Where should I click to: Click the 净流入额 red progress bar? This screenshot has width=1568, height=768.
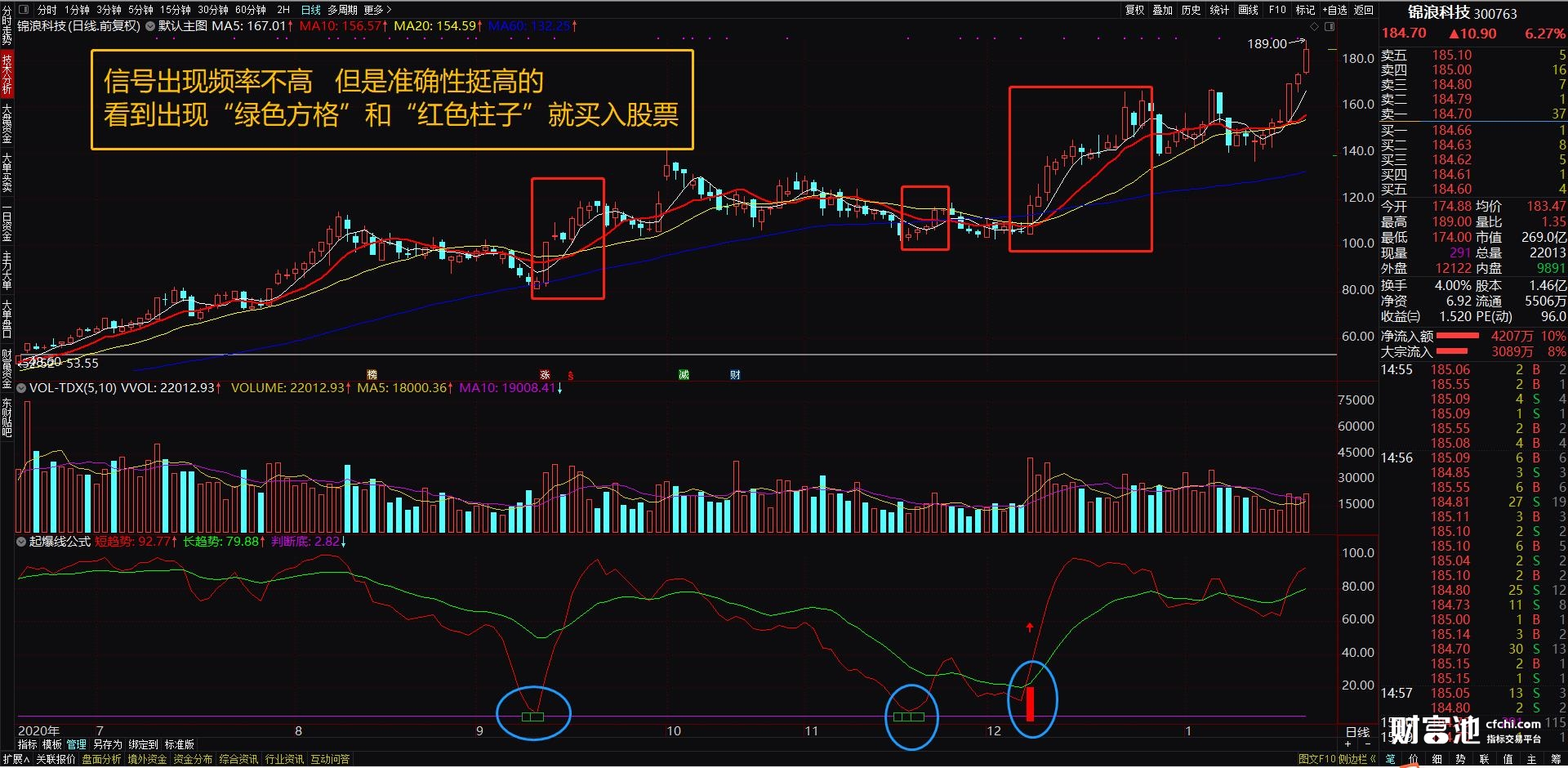tap(1458, 336)
